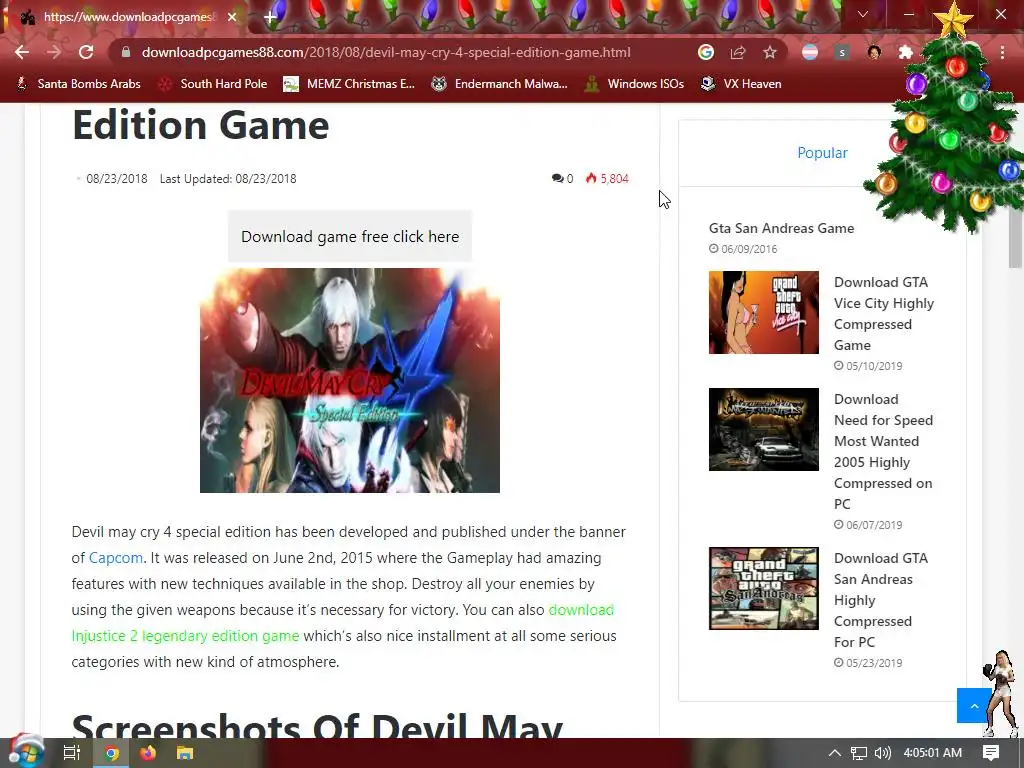Share this page via share icon
Screen dimensions: 1024x768
point(738,52)
